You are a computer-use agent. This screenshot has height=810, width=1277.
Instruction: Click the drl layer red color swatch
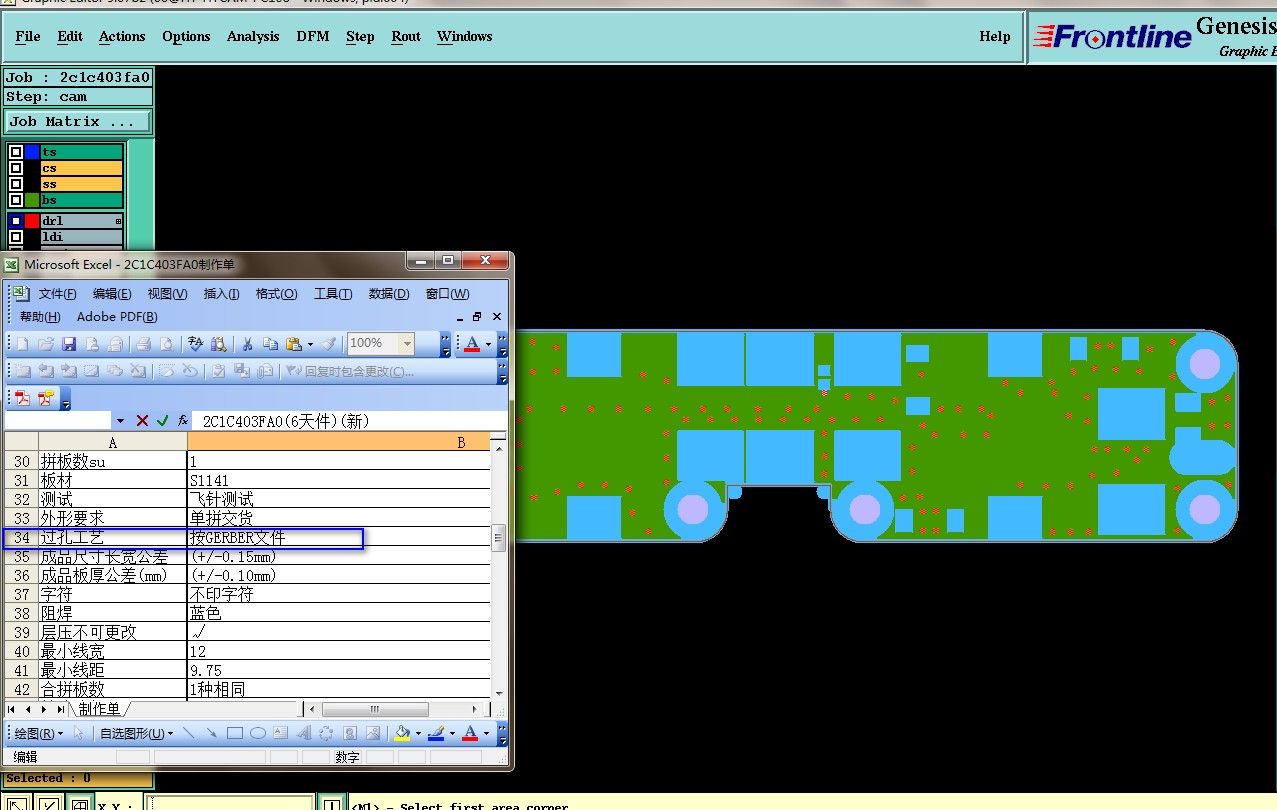pos(33,221)
